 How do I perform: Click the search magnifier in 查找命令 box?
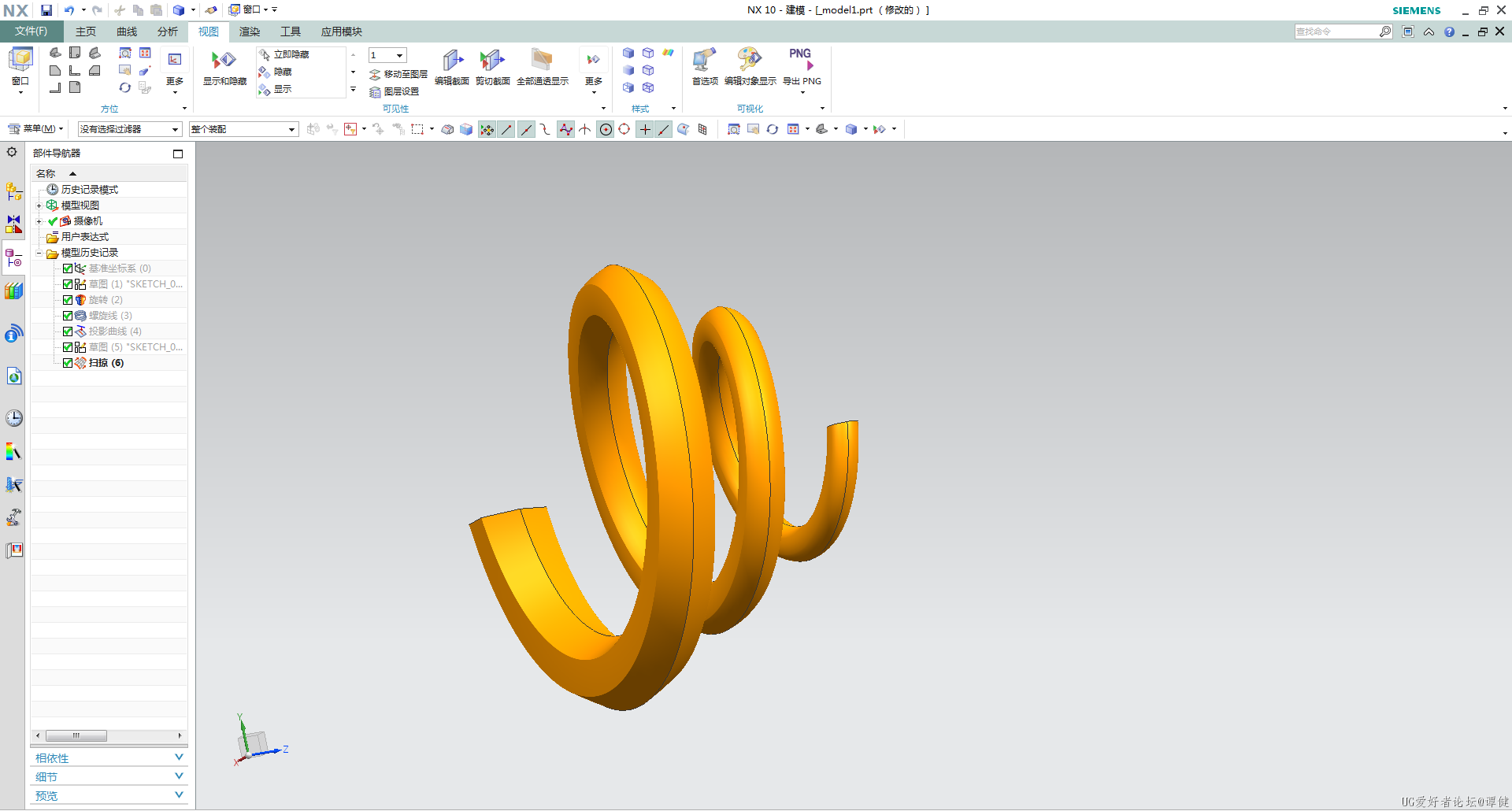pyautogui.click(x=1385, y=31)
